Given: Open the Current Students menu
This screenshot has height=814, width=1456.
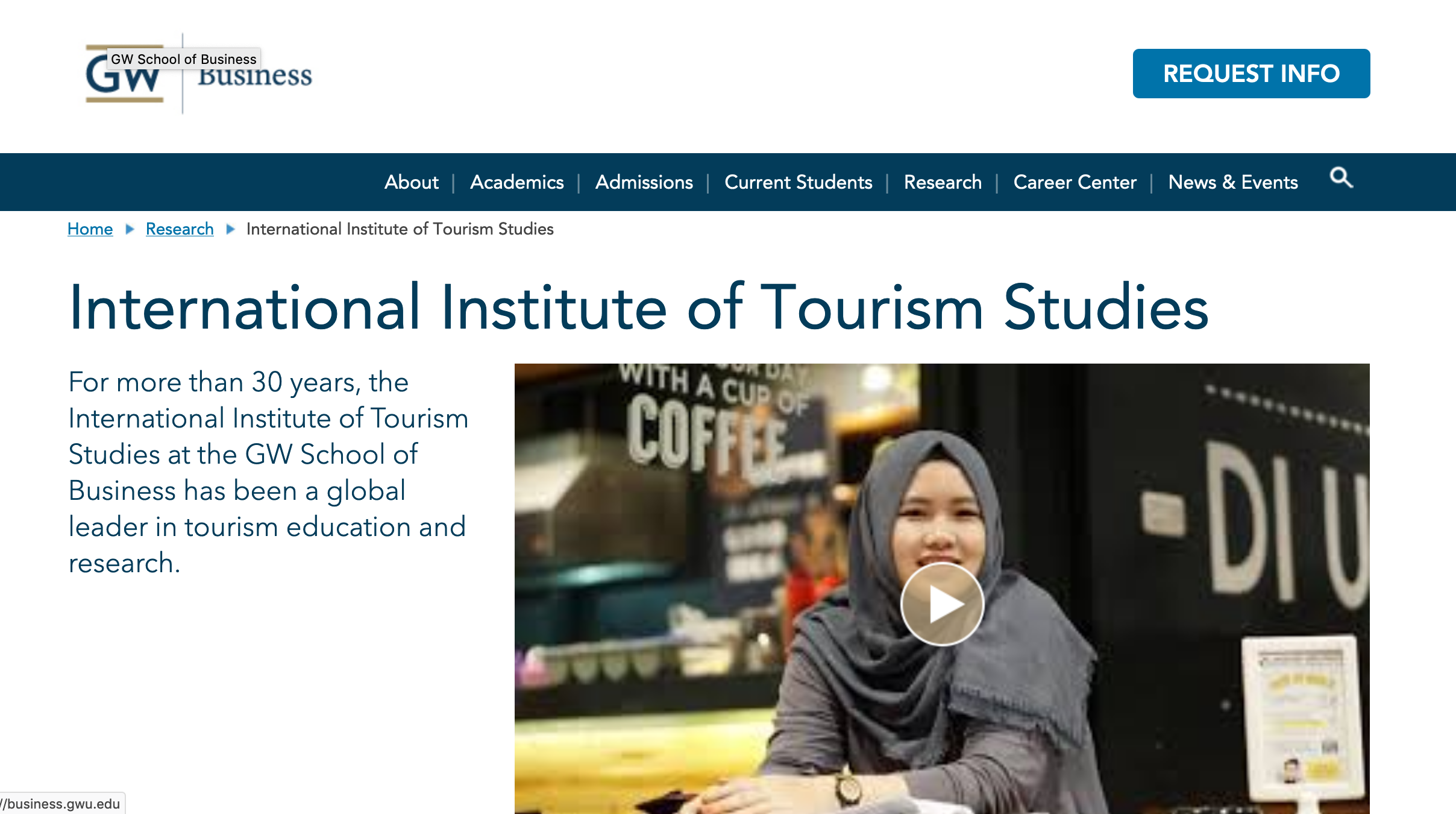Looking at the screenshot, I should 799,182.
